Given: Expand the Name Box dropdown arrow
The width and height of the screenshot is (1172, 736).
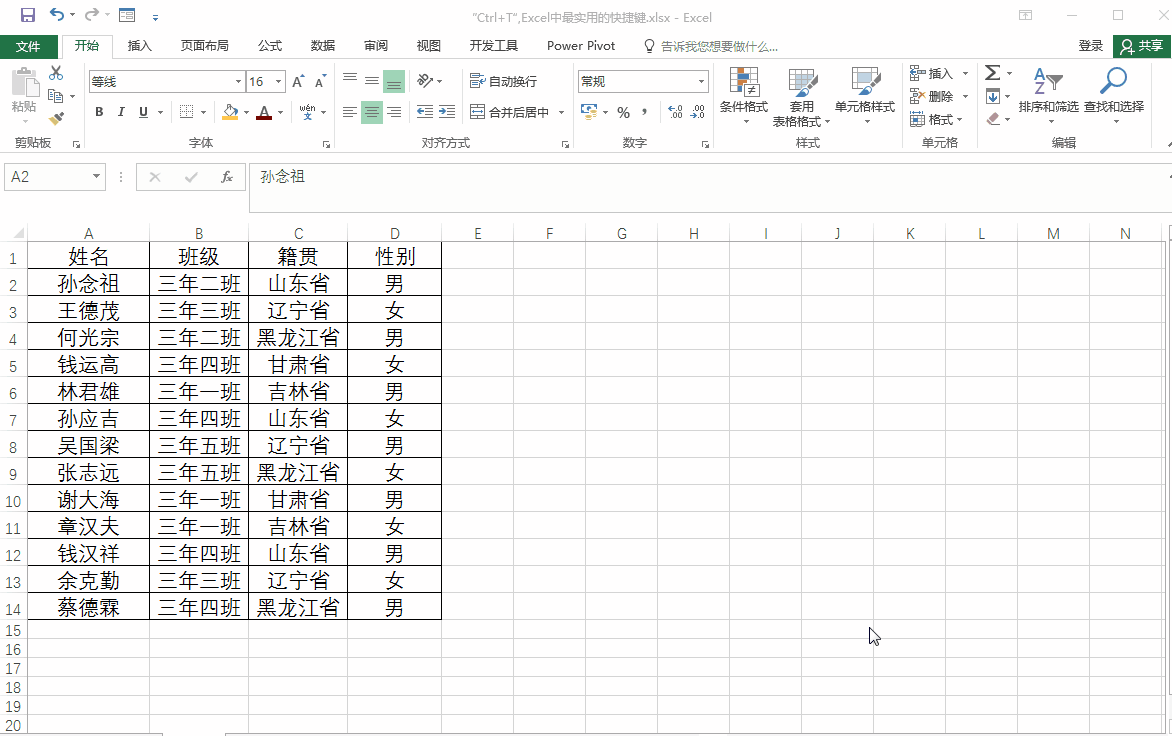Looking at the screenshot, I should click(96, 176).
